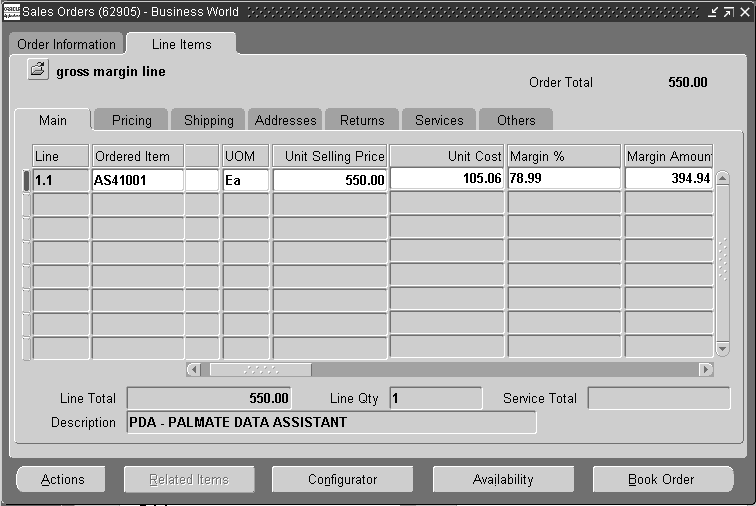Image resolution: width=756 pixels, height=506 pixels.
Task: Select the Line Items tab
Action: coord(181,44)
